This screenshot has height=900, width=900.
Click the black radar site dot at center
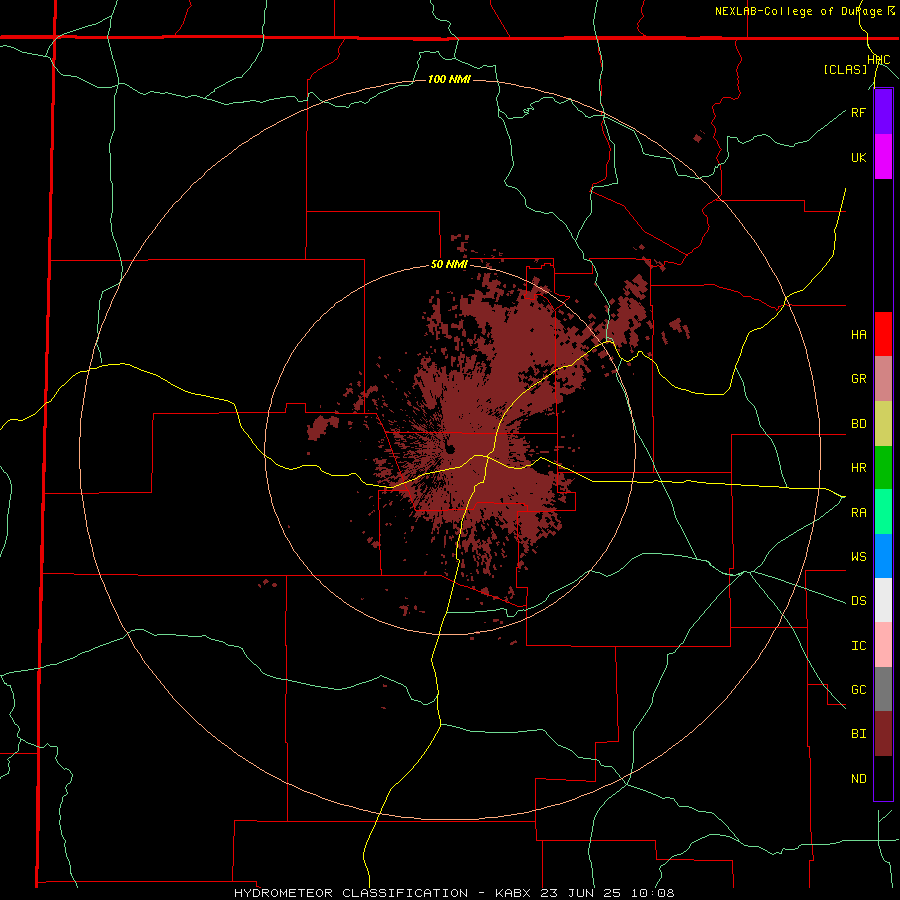click(x=450, y=449)
